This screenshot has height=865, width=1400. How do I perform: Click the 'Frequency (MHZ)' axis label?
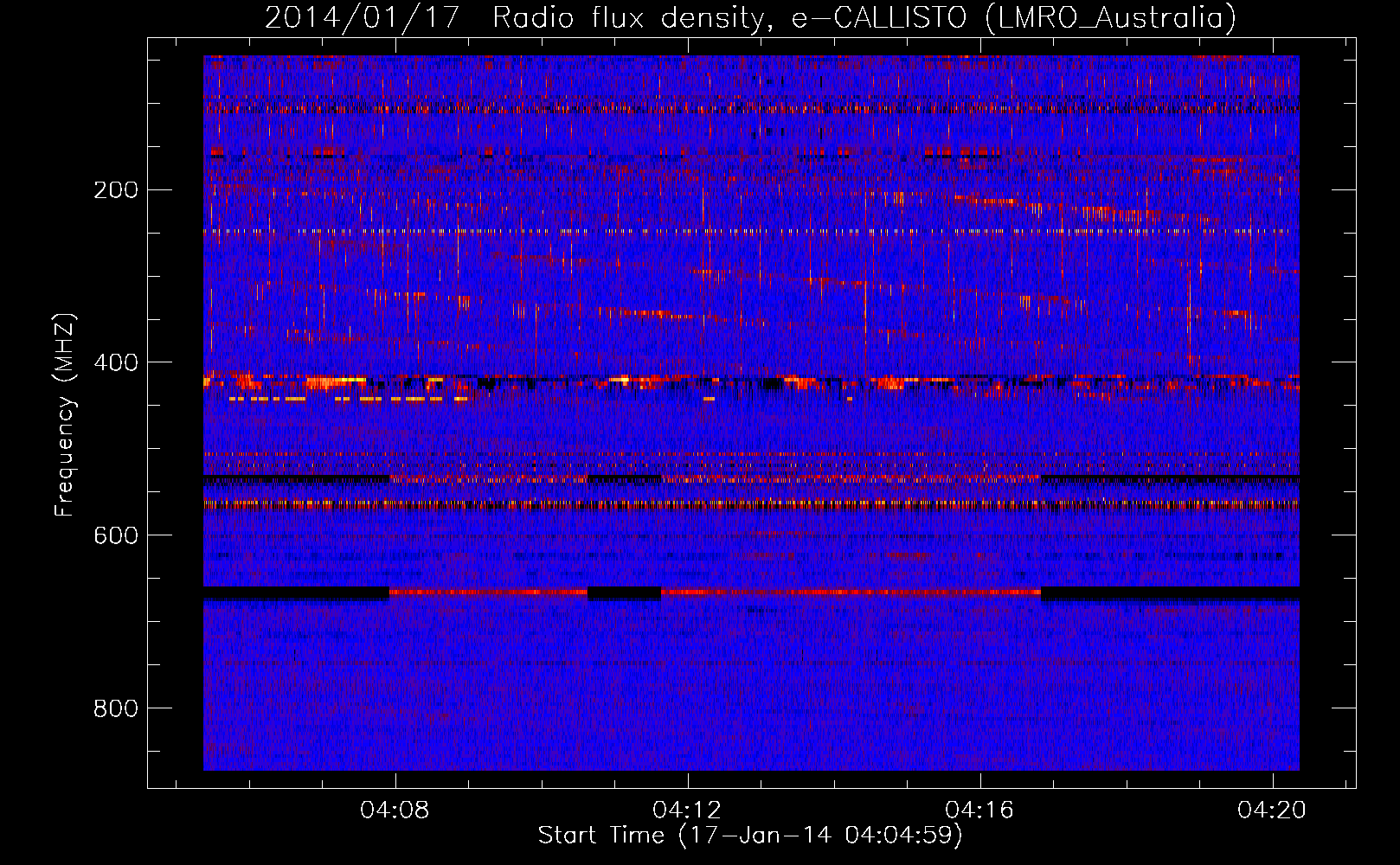[x=65, y=415]
